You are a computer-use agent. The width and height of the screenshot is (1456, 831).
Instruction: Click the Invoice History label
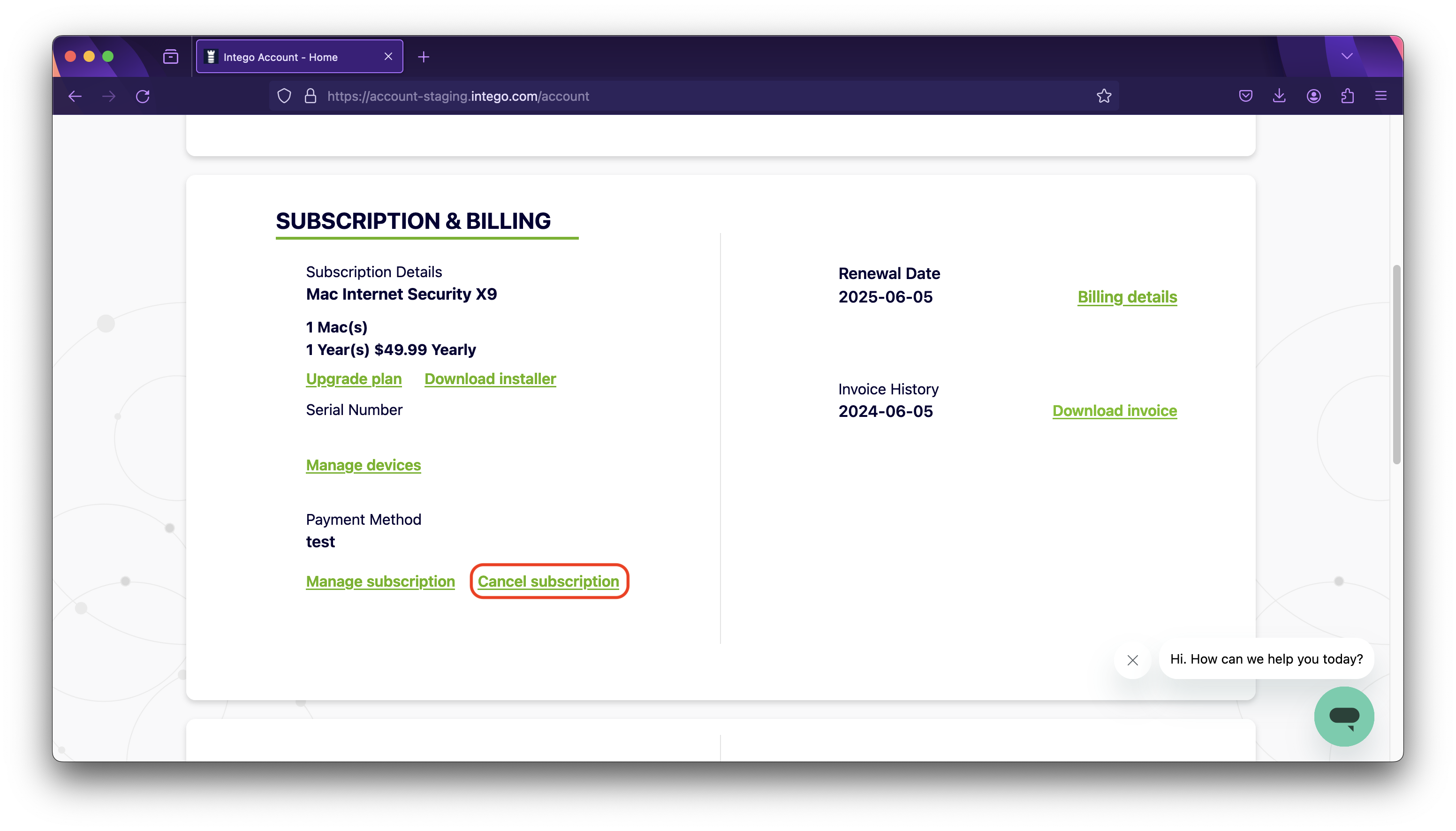(x=888, y=389)
